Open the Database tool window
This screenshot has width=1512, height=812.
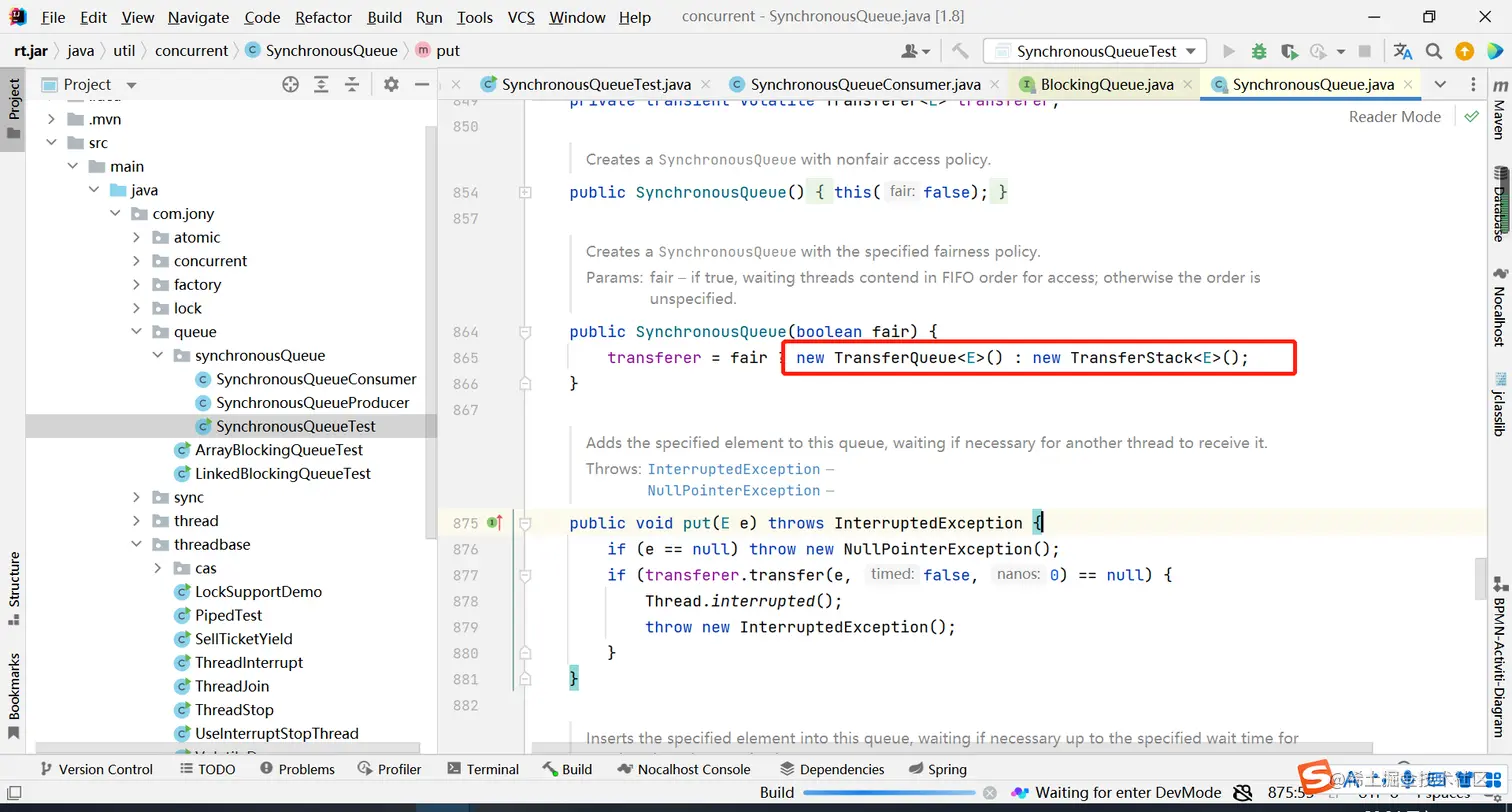(1498, 206)
